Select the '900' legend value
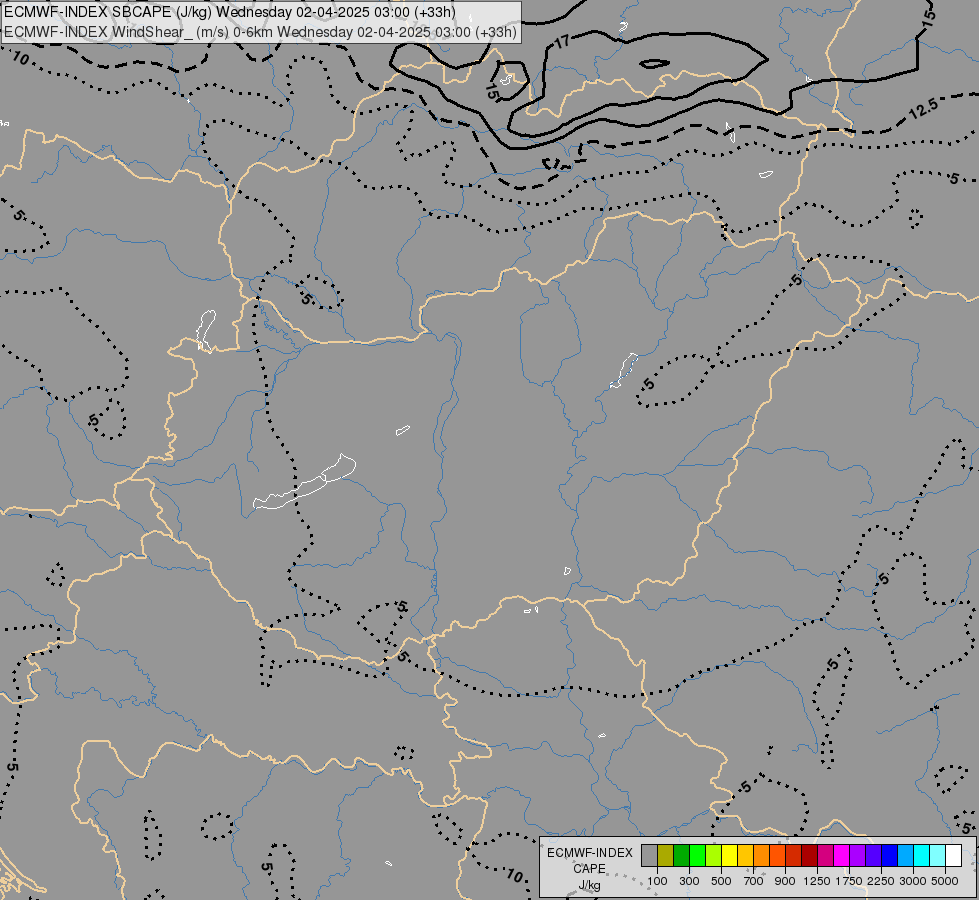The width and height of the screenshot is (979, 900). click(785, 881)
